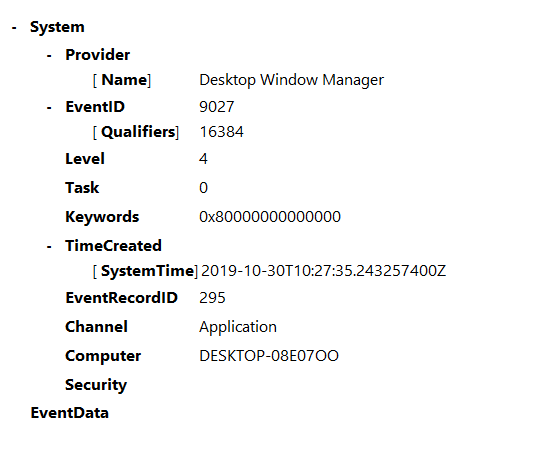This screenshot has width=551, height=460.
Task: Collapse the System node
Action: 14,28
